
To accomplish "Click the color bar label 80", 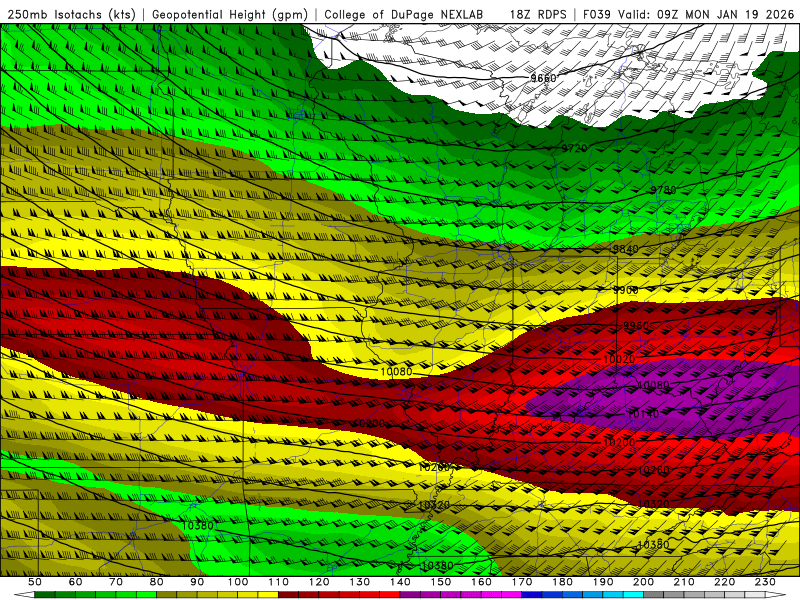I will tap(157, 582).
